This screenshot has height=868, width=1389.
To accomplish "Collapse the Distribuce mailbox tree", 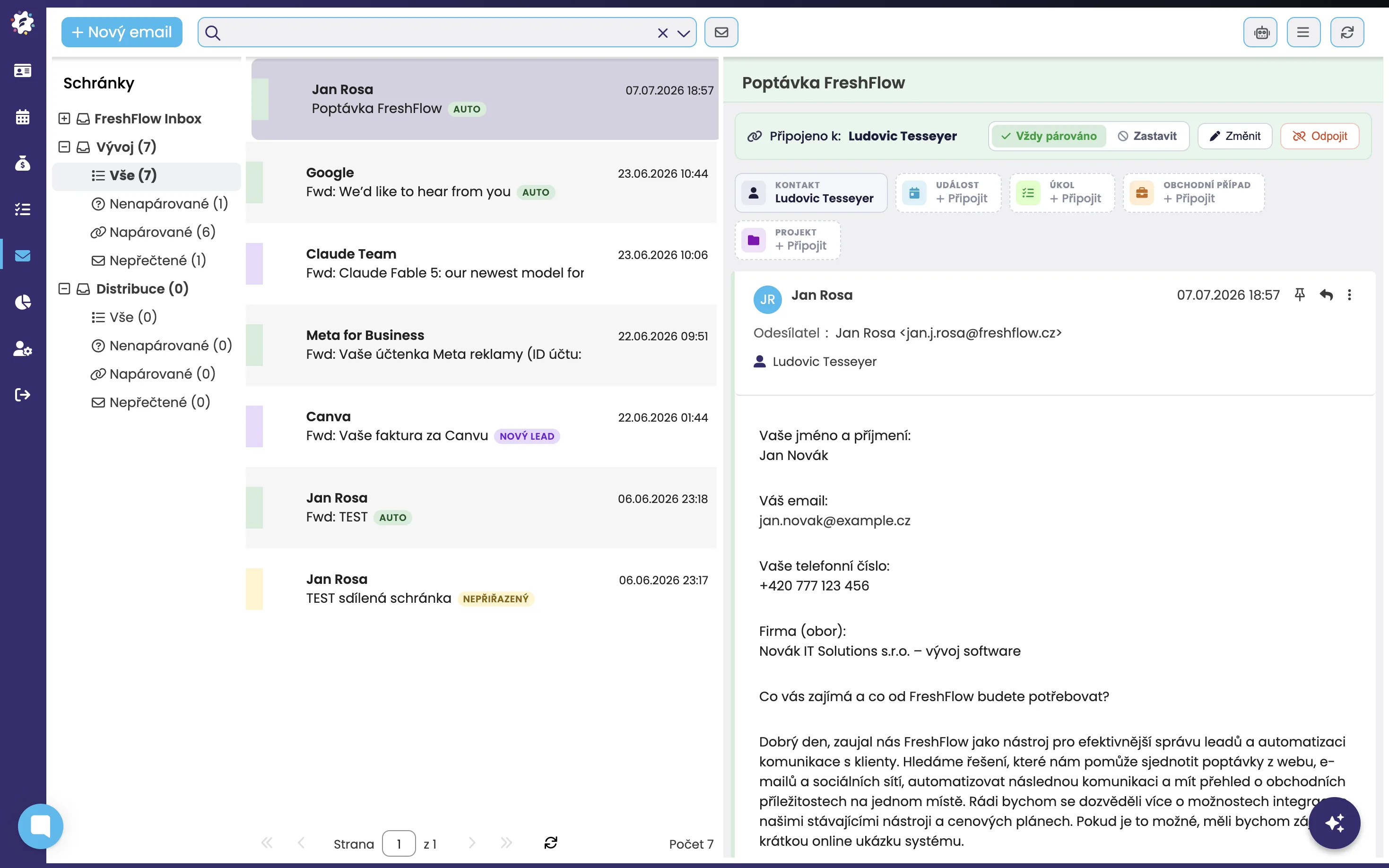I will tap(64, 289).
